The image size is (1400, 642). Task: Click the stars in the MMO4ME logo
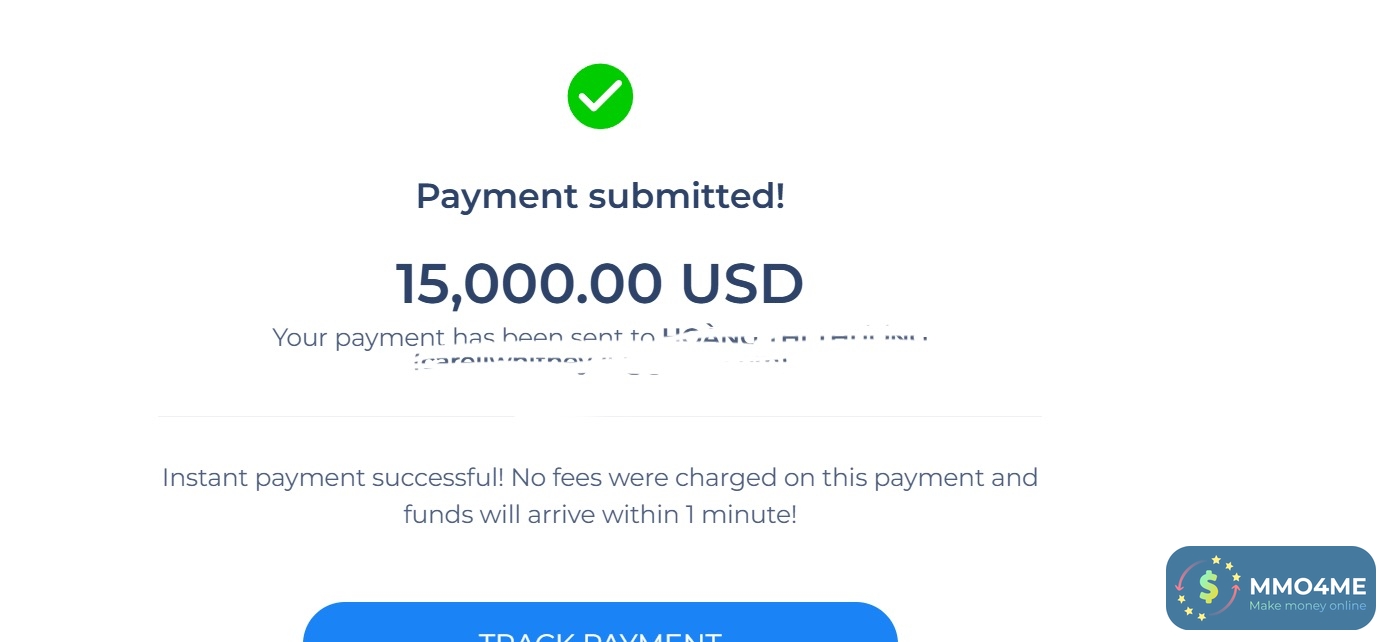1217,561
